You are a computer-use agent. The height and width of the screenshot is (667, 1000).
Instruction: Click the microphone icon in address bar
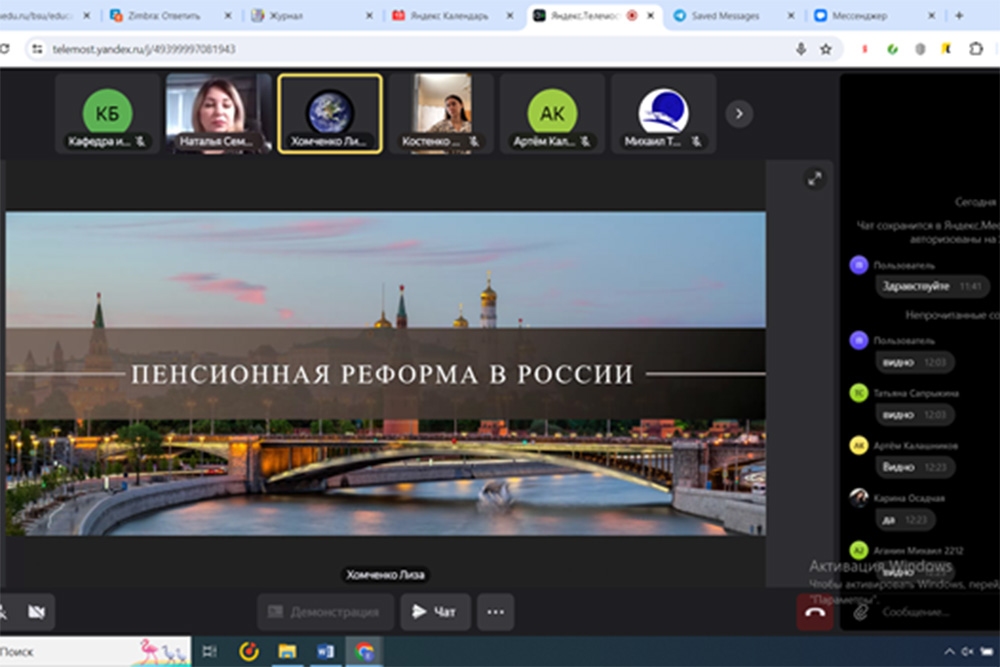click(801, 49)
